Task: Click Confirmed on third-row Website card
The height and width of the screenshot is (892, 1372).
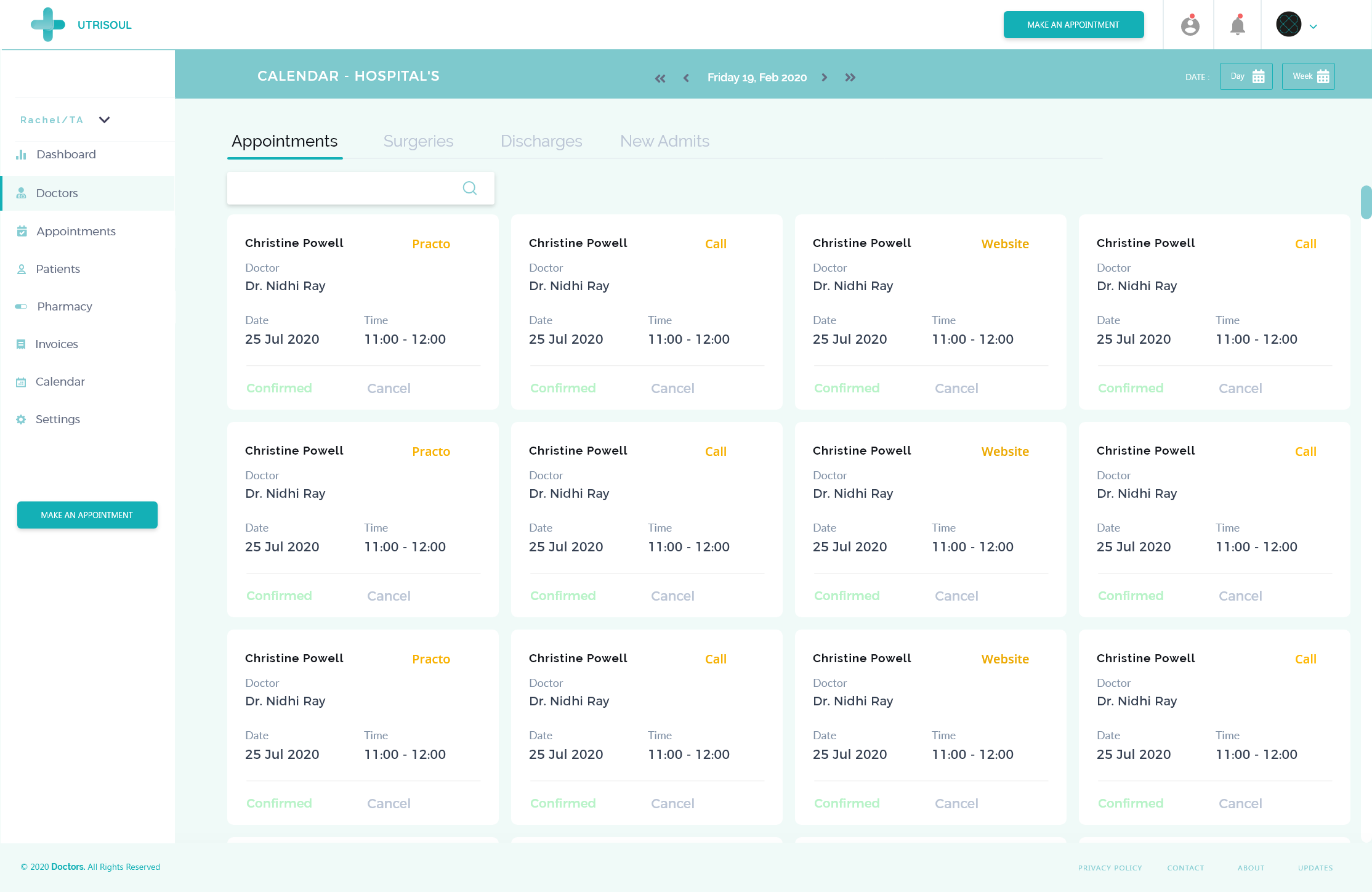Action: click(x=847, y=803)
